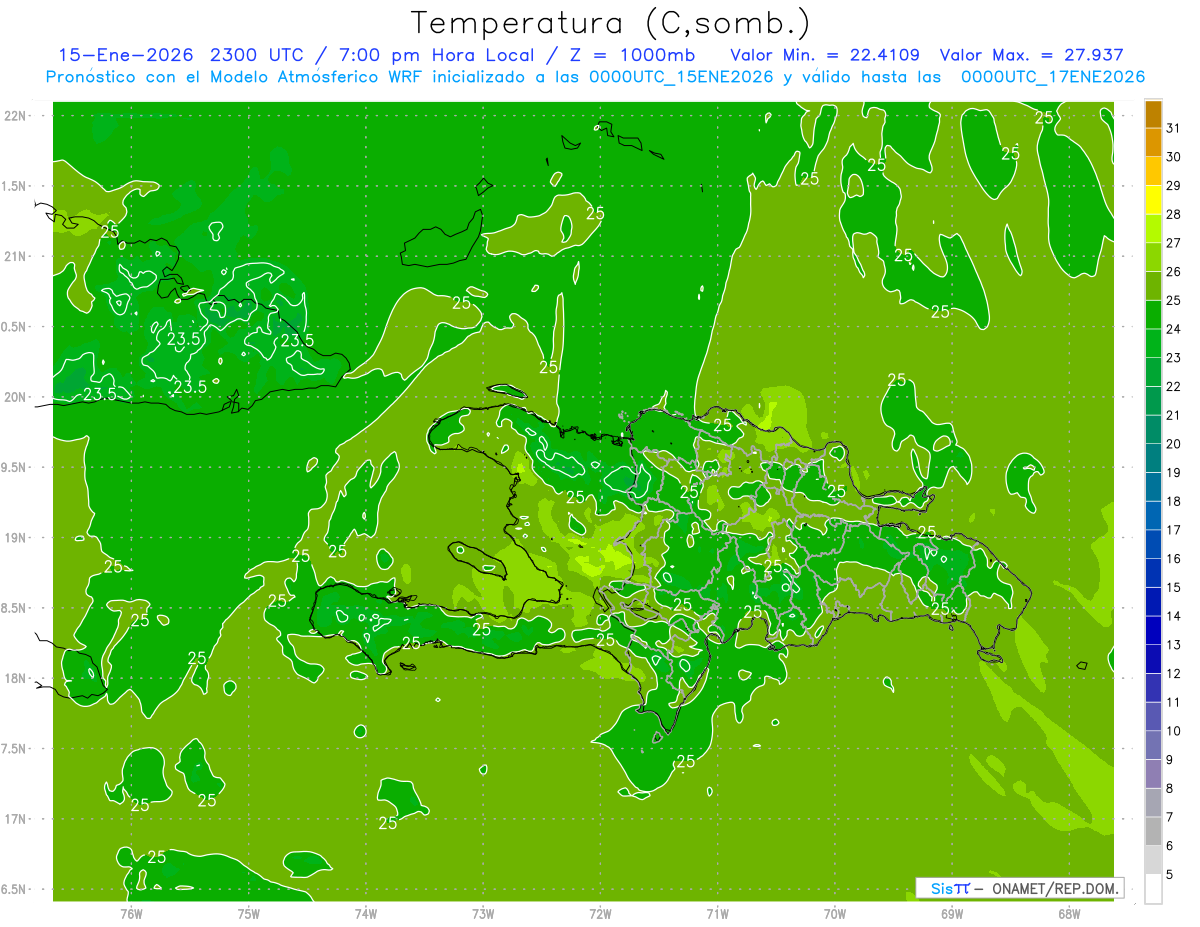
Task: Click the 18N latitude axis label
Action: (x=16, y=678)
